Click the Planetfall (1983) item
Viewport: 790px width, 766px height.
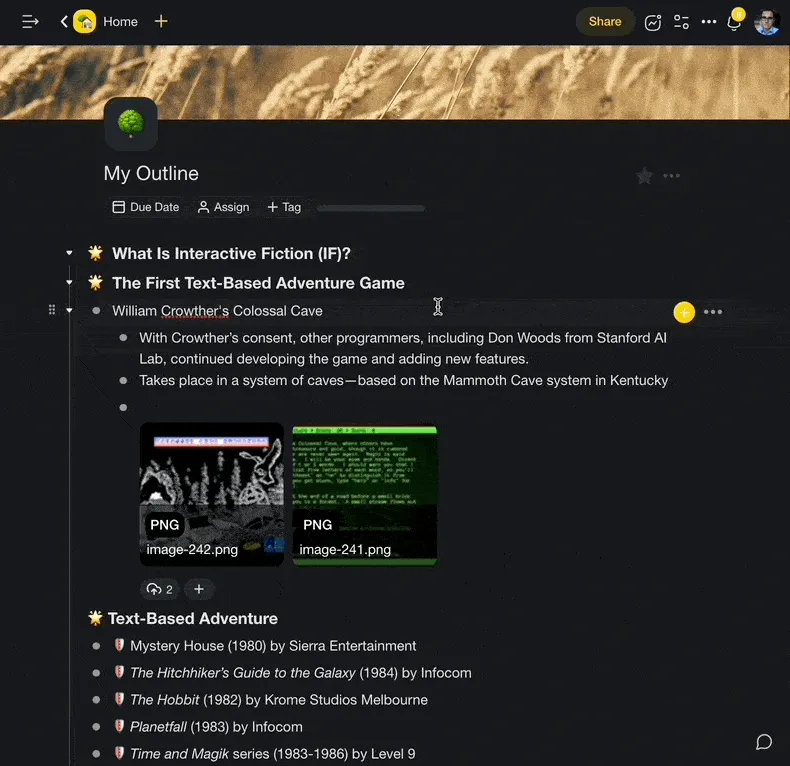point(216,727)
